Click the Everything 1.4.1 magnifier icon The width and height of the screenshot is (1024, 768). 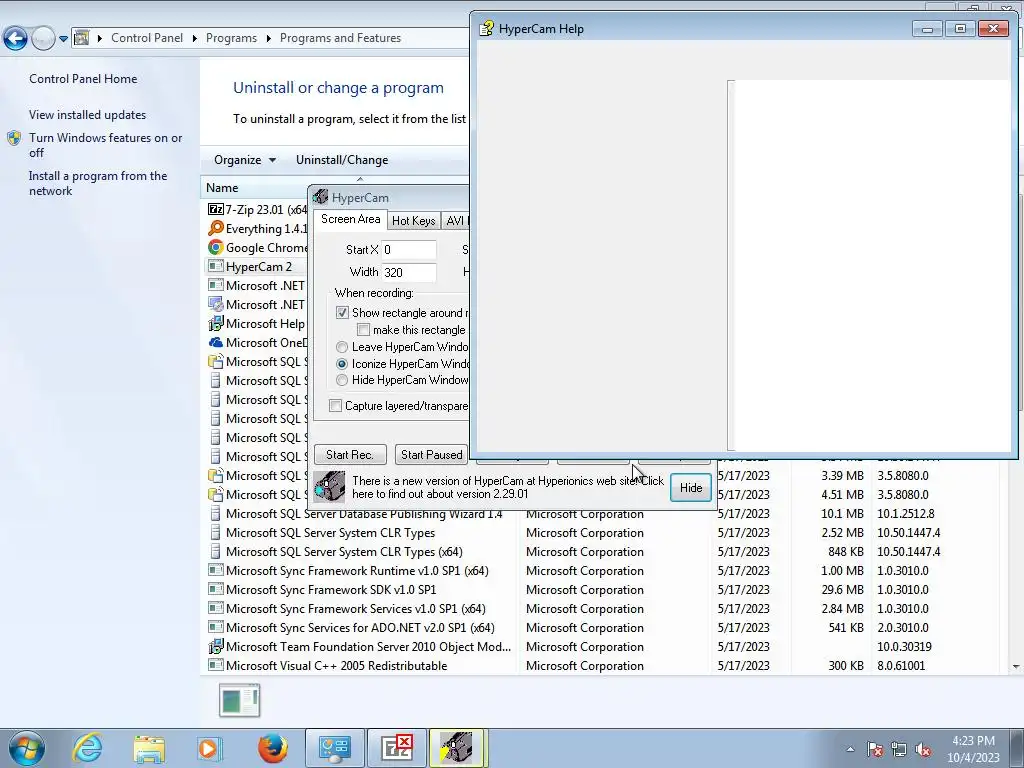[216, 228]
